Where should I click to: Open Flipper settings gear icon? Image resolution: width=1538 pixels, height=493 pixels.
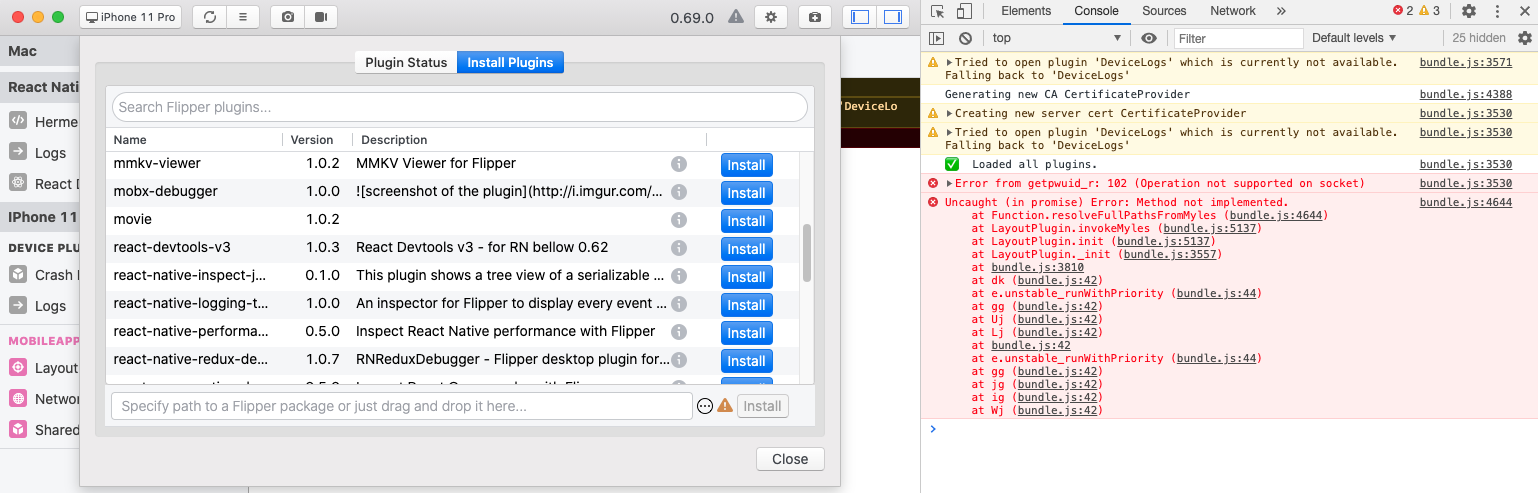tap(770, 17)
